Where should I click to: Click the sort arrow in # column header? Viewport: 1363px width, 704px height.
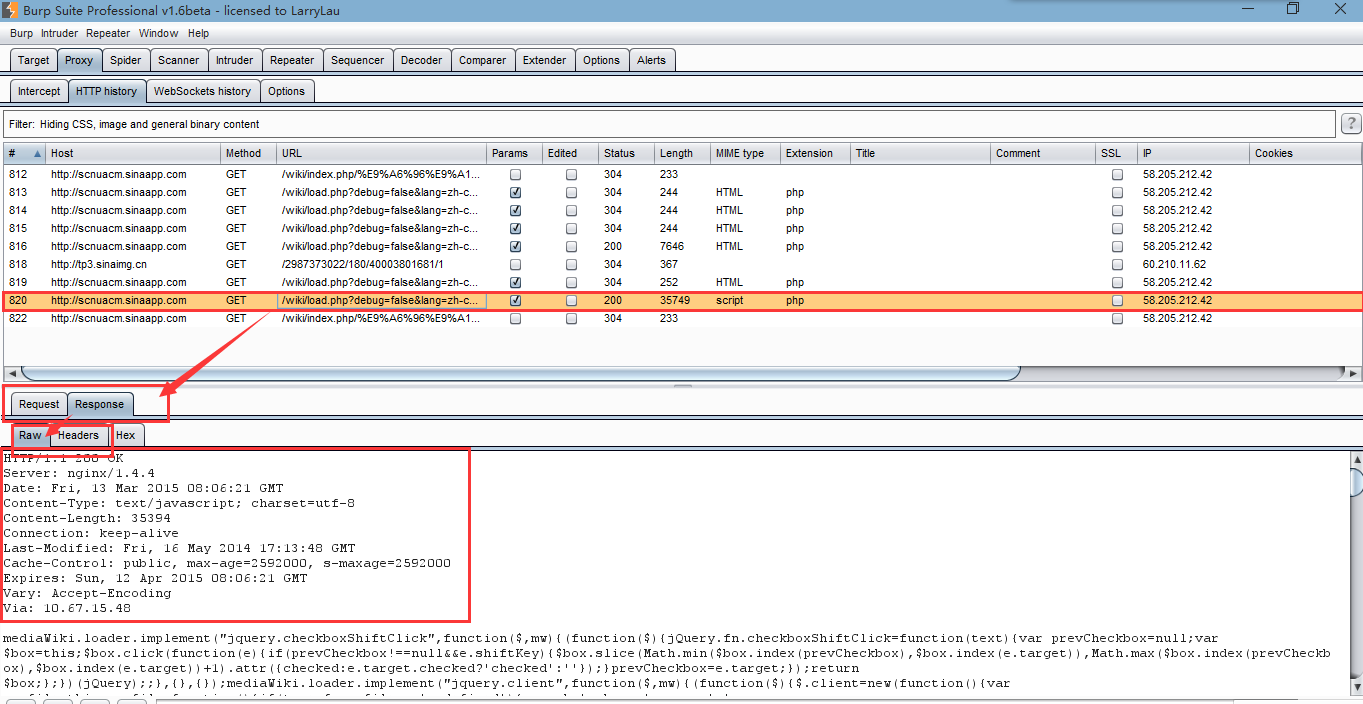(38, 154)
